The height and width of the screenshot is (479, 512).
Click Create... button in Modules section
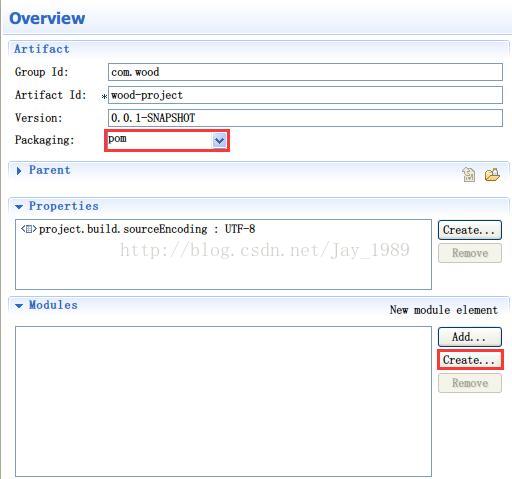(x=470, y=360)
